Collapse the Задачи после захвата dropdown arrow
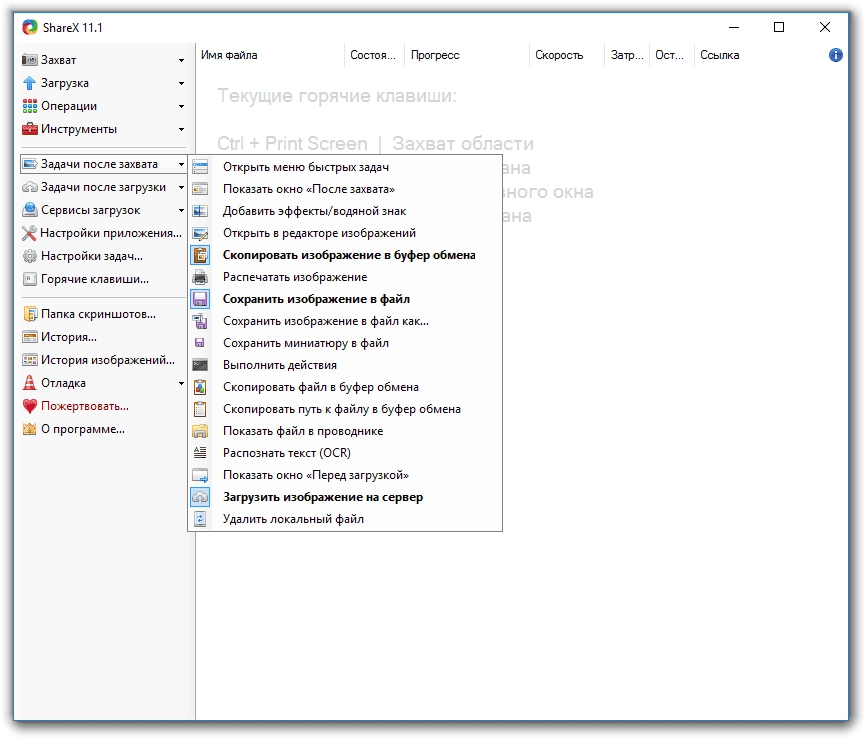 (x=181, y=165)
